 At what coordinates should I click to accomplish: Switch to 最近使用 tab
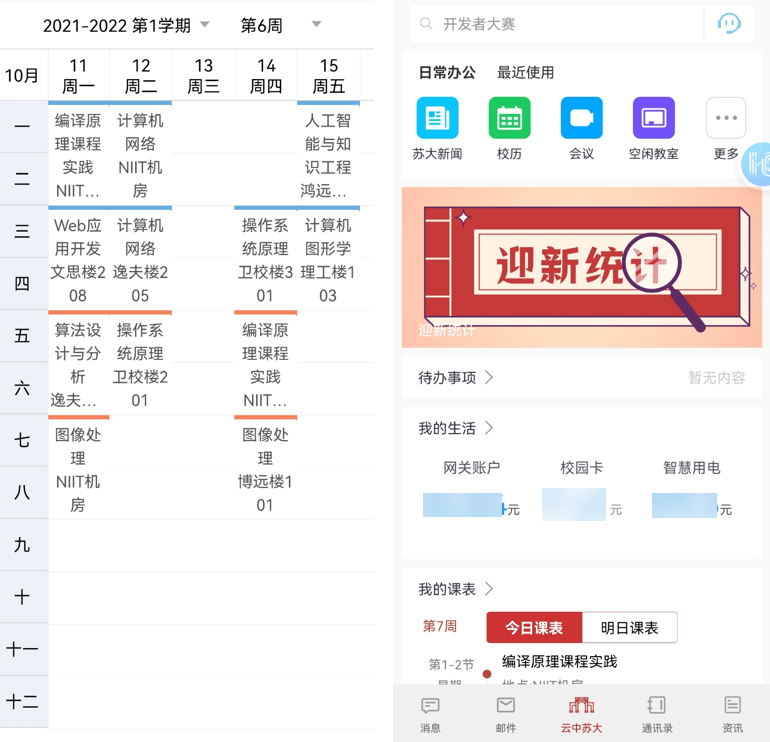click(x=525, y=73)
